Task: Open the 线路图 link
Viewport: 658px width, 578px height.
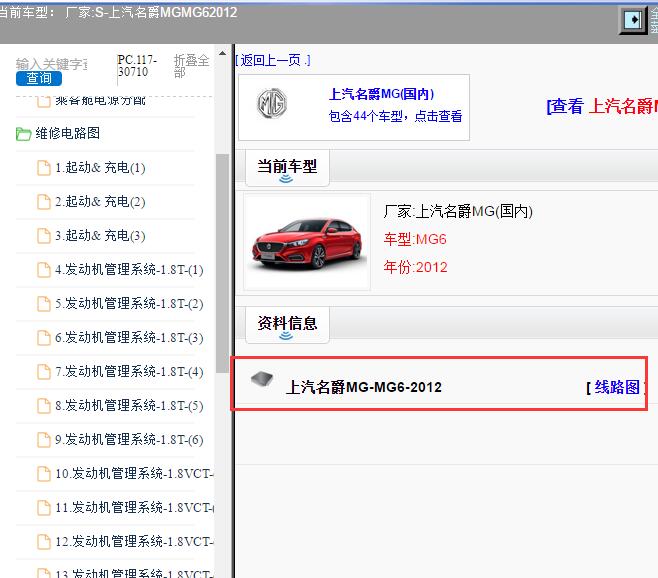Action: (616, 387)
